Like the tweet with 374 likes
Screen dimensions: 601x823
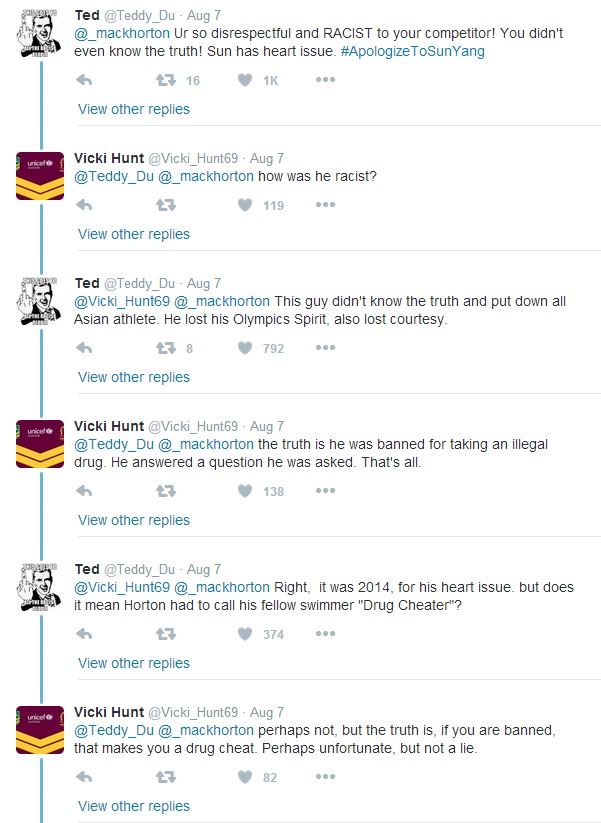click(x=245, y=634)
